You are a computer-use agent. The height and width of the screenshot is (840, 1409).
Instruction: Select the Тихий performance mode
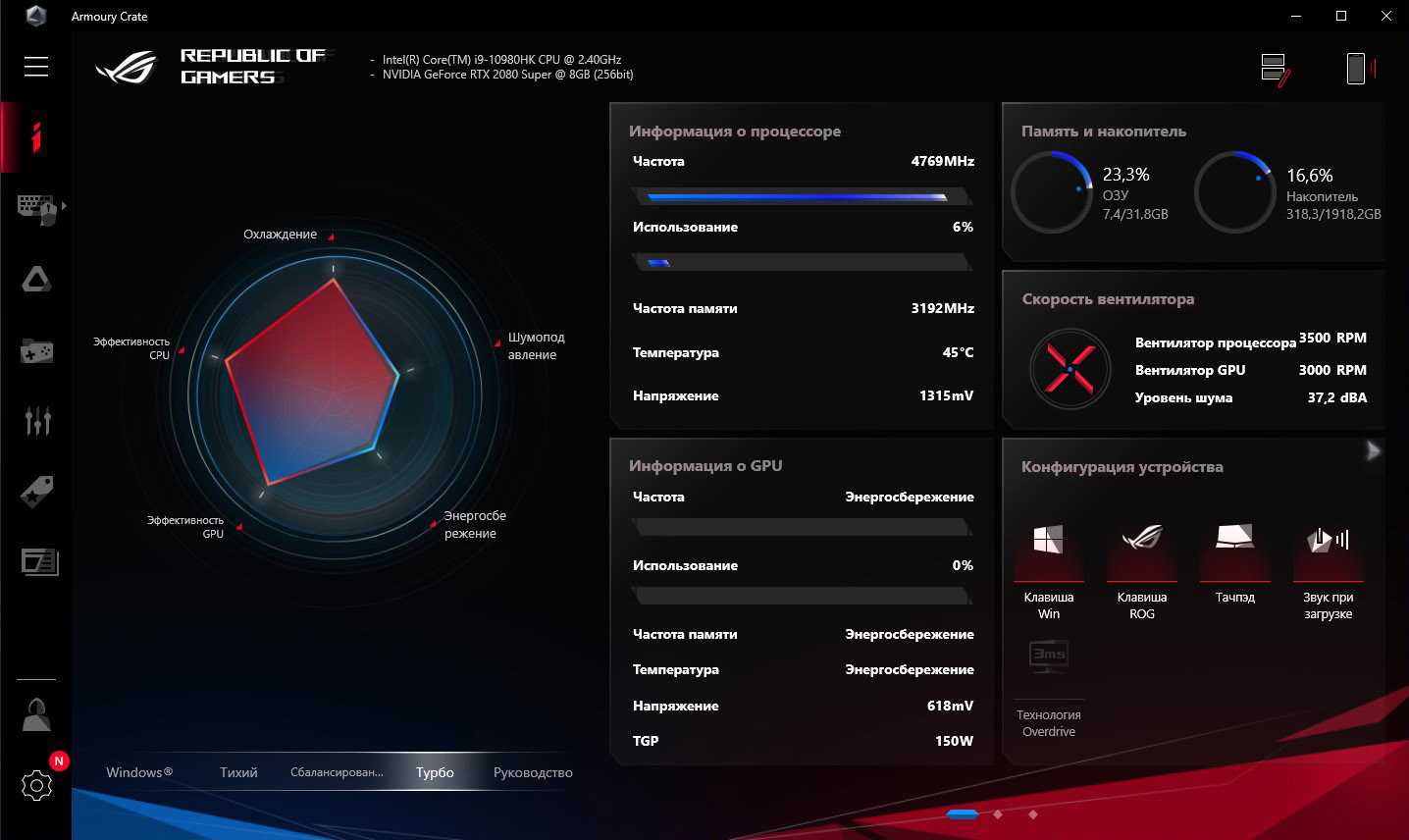click(x=238, y=772)
